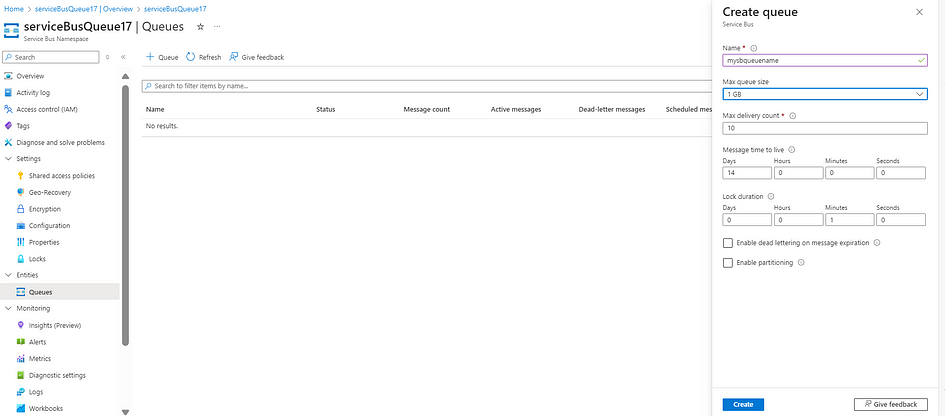
Task: Close the Create queue panel
Action: pyautogui.click(x=919, y=12)
